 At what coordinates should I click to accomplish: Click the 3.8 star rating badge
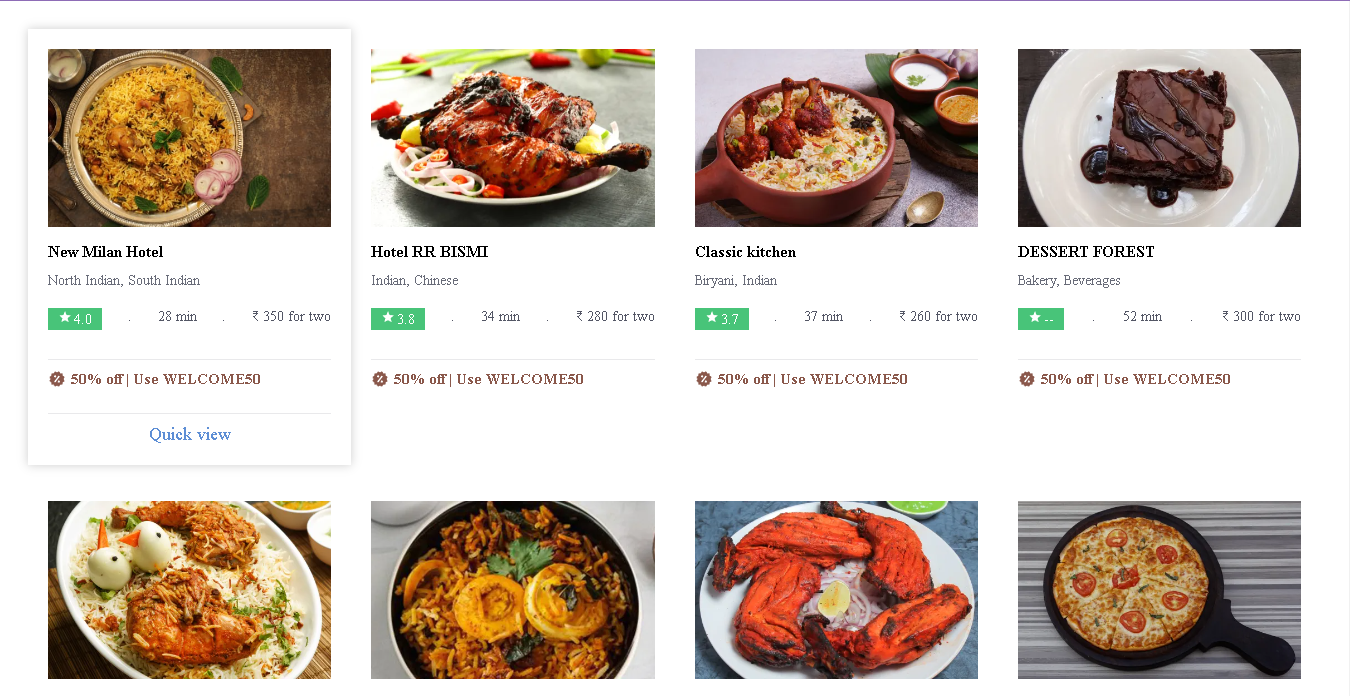point(398,319)
